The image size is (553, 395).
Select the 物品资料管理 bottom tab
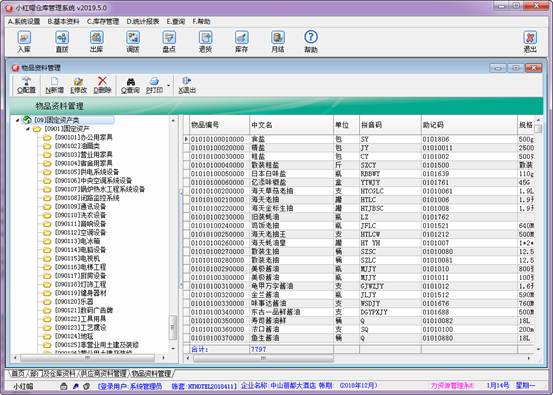(x=151, y=373)
